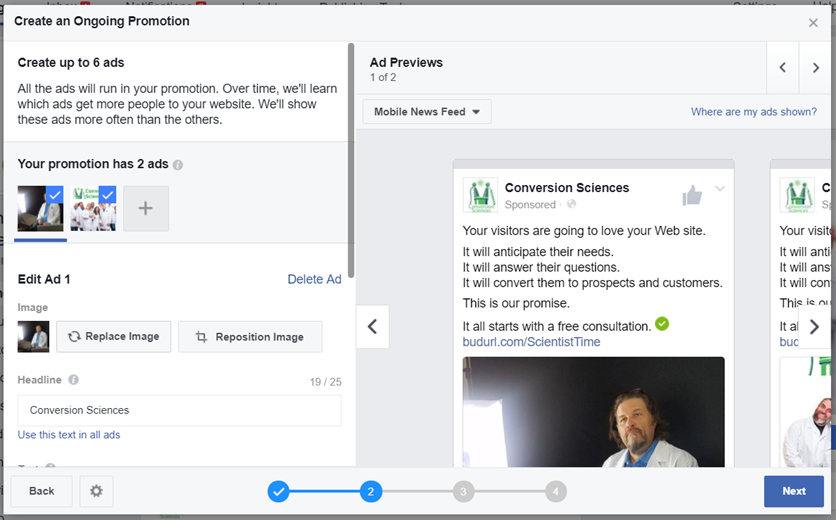Click the "Sponsored" label in ad preview
This screenshot has height=520, width=836.
[x=530, y=204]
